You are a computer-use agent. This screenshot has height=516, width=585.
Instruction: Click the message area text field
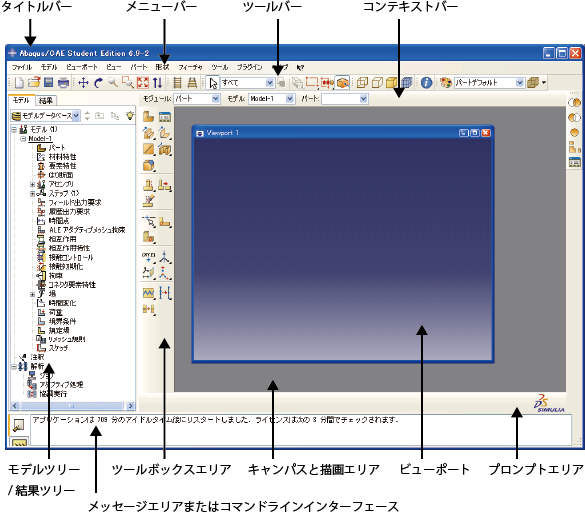coord(300,429)
